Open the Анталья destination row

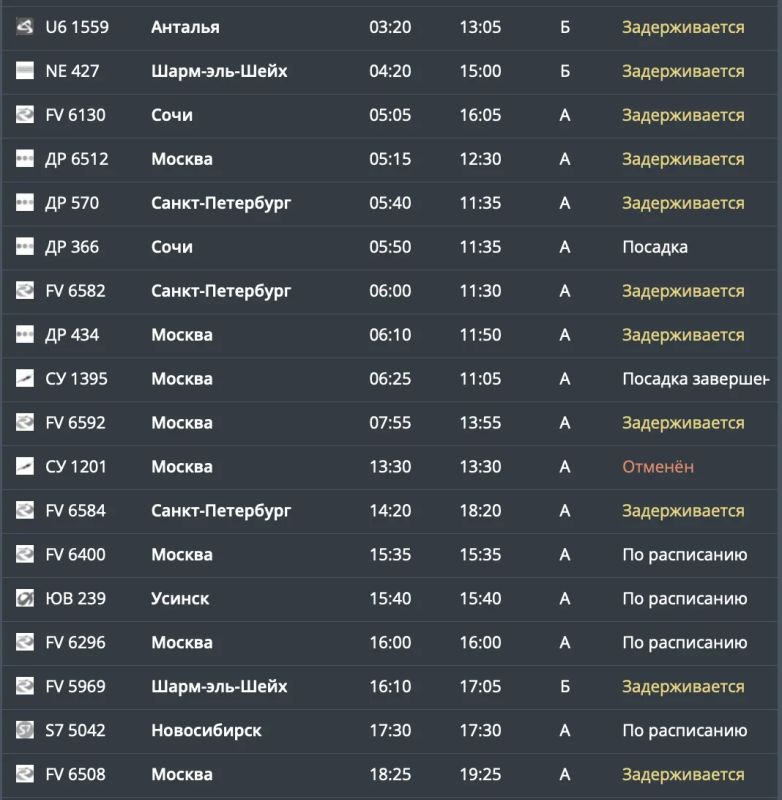click(x=390, y=27)
